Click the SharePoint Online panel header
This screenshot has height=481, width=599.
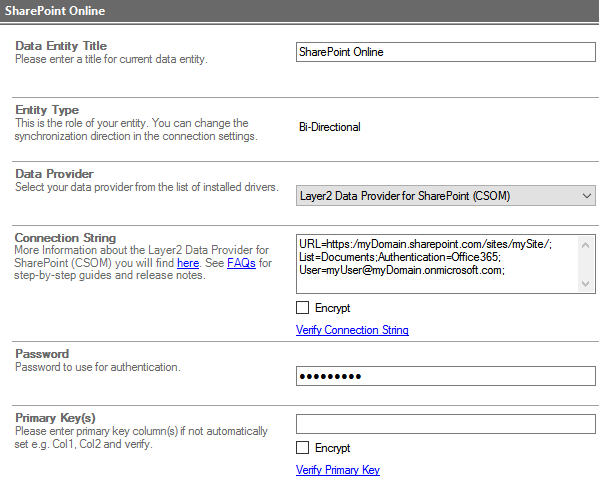(300, 11)
